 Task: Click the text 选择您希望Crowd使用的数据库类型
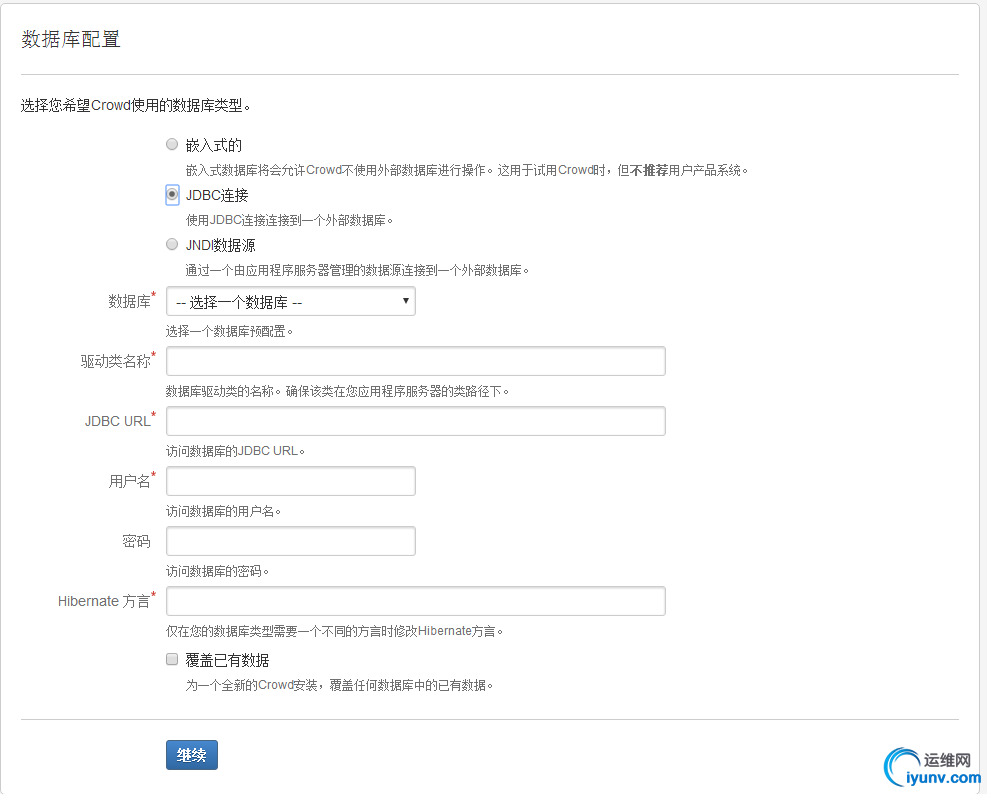click(135, 106)
